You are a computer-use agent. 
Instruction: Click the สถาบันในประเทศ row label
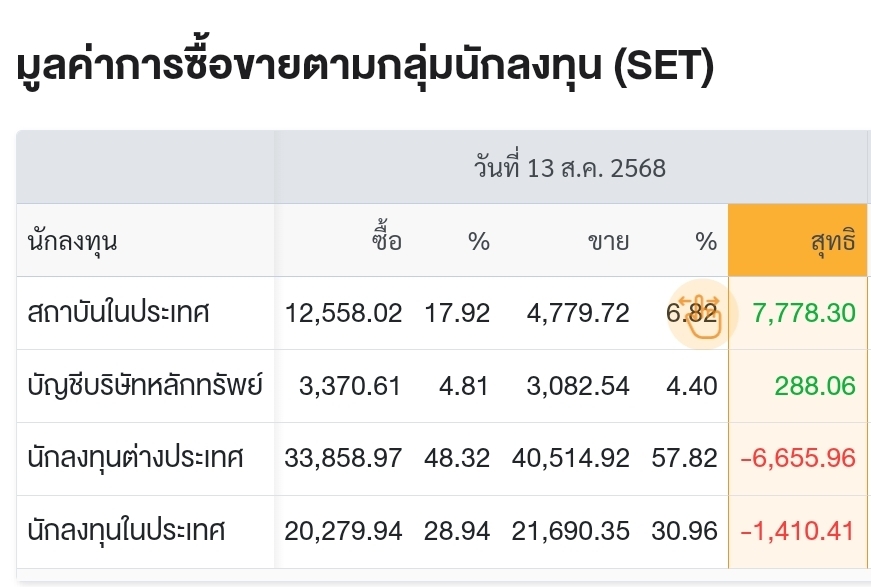point(118,312)
